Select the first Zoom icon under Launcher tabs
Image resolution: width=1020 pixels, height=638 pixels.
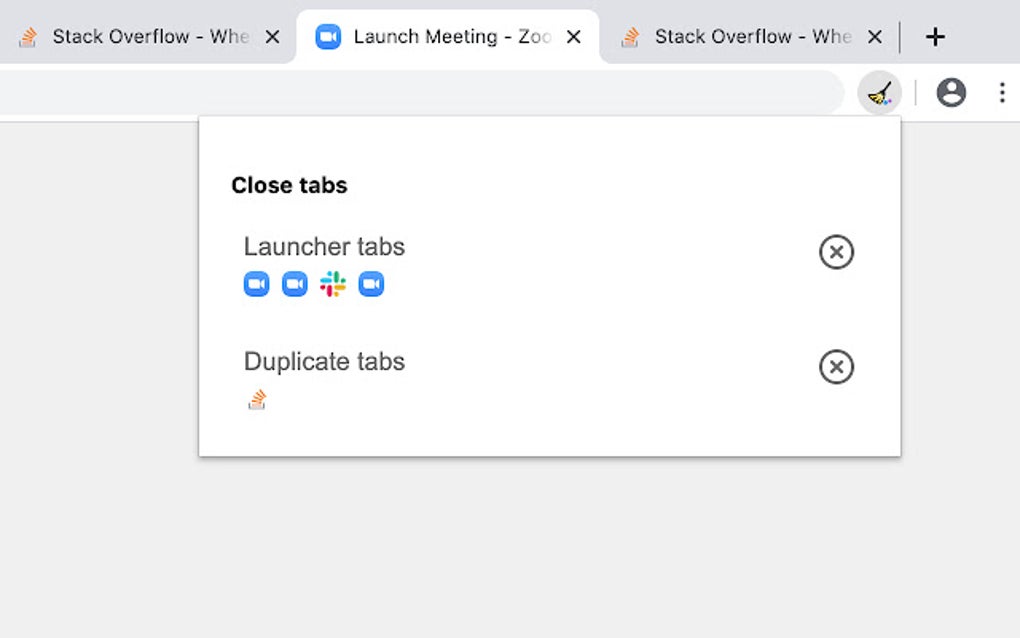(256, 284)
